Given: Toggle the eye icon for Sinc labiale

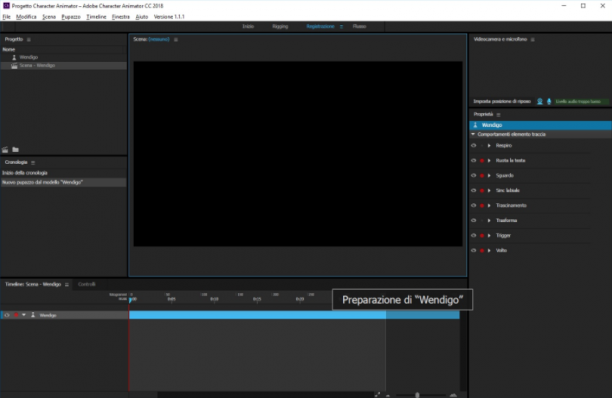Looking at the screenshot, I should [473, 190].
